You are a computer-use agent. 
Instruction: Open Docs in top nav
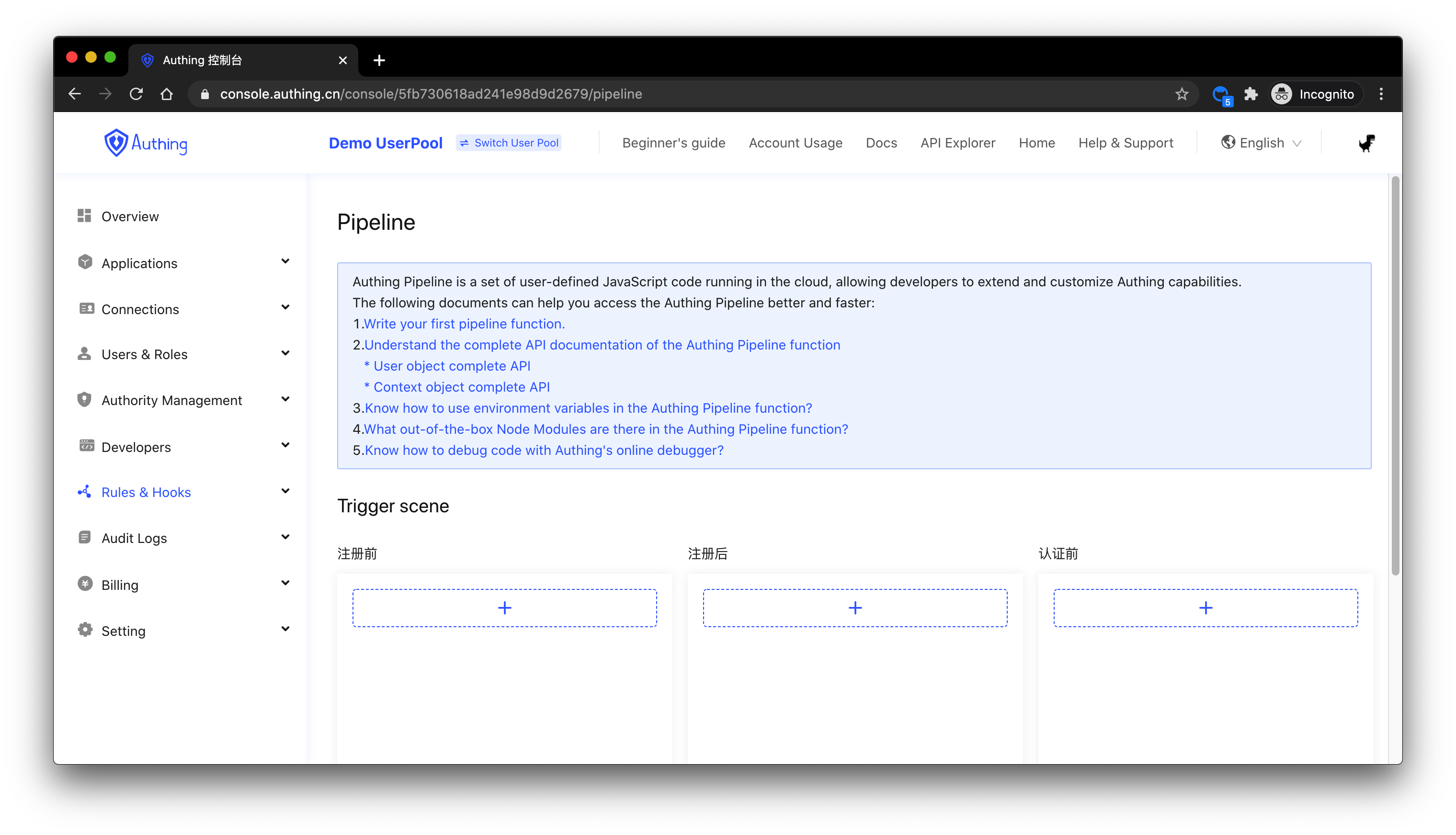(x=881, y=143)
